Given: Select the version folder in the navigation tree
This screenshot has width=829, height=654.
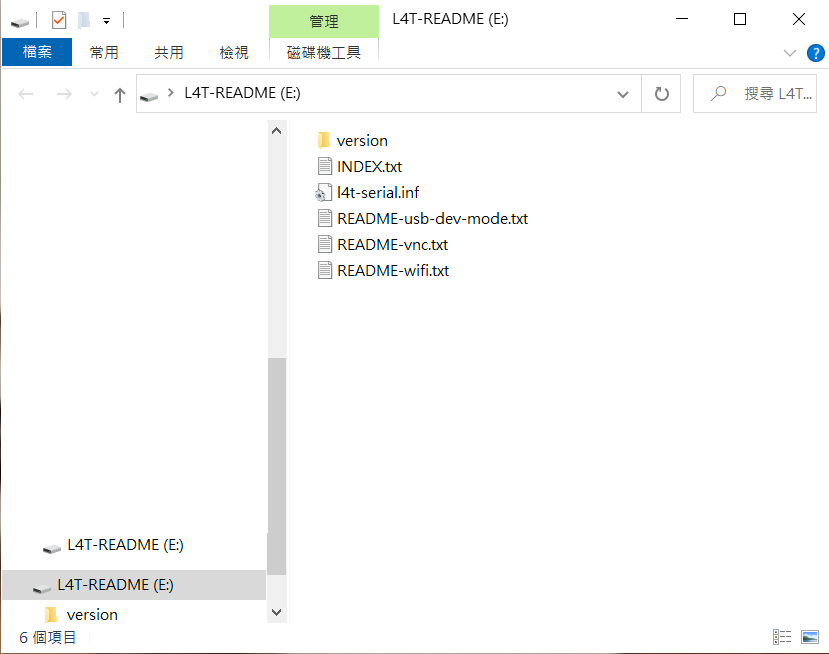Looking at the screenshot, I should [x=92, y=615].
